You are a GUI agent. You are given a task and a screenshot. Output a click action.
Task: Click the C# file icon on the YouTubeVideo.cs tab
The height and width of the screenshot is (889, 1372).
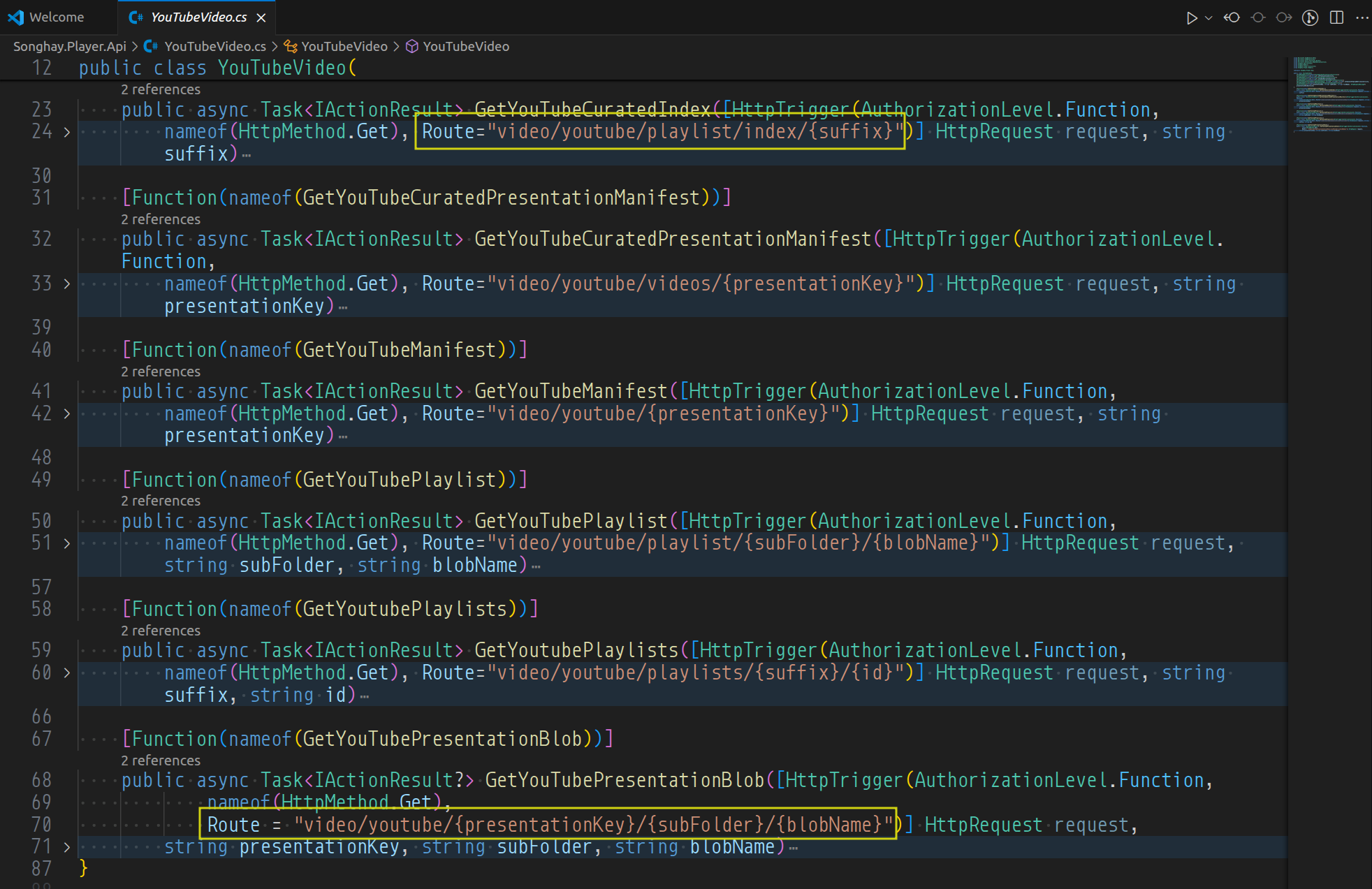tap(136, 17)
